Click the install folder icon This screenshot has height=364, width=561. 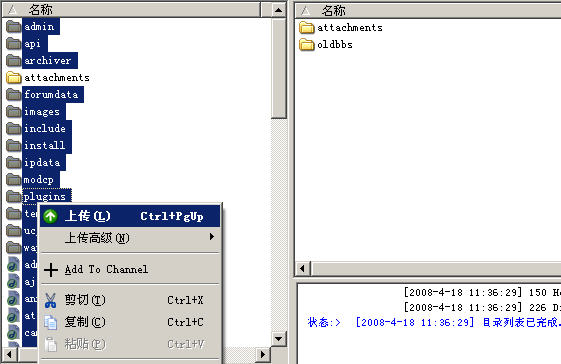pyautogui.click(x=14, y=145)
